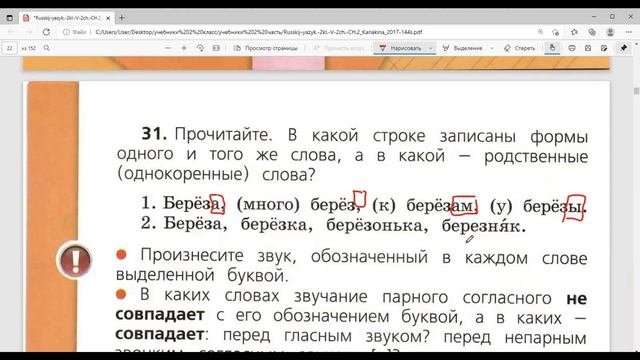
Task: Focus the address bar with PDF path
Action: point(258,32)
